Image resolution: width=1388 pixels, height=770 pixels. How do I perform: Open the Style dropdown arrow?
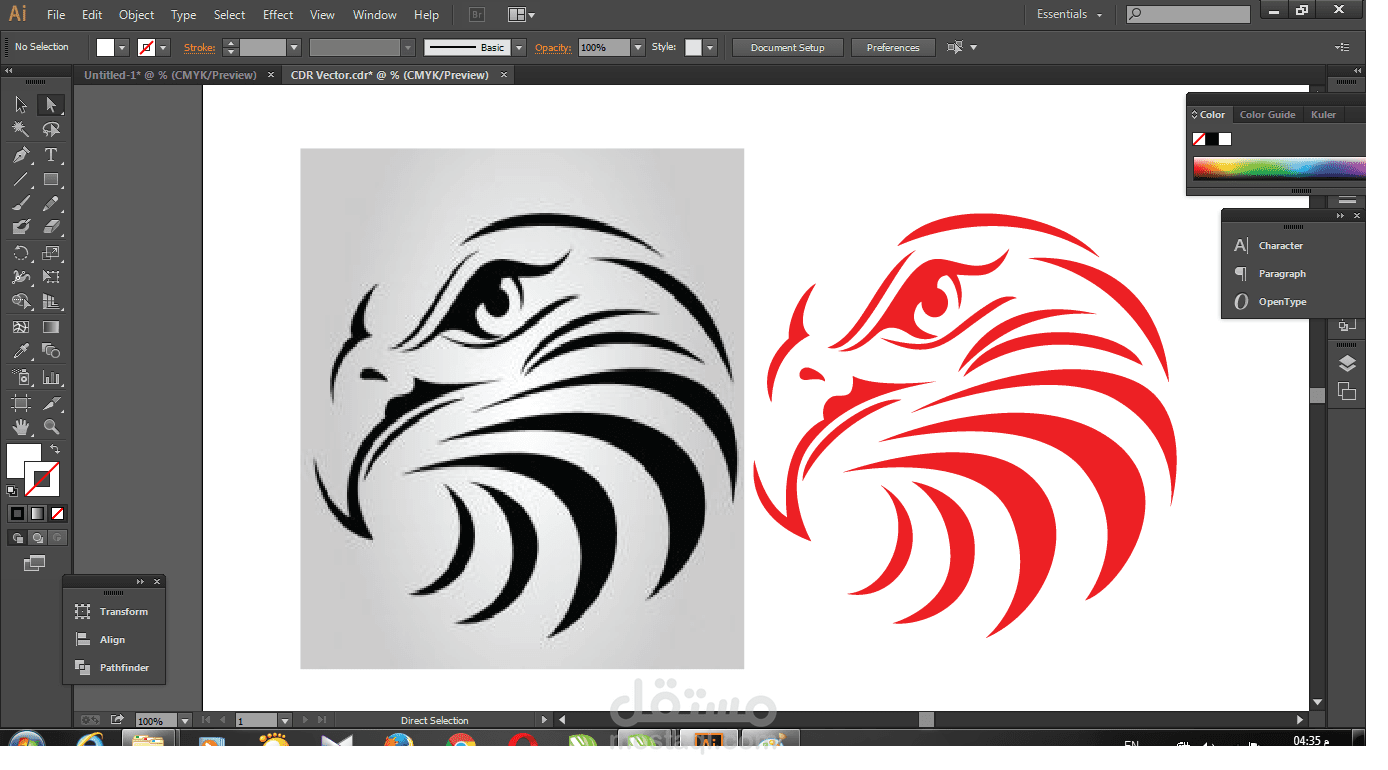710,47
